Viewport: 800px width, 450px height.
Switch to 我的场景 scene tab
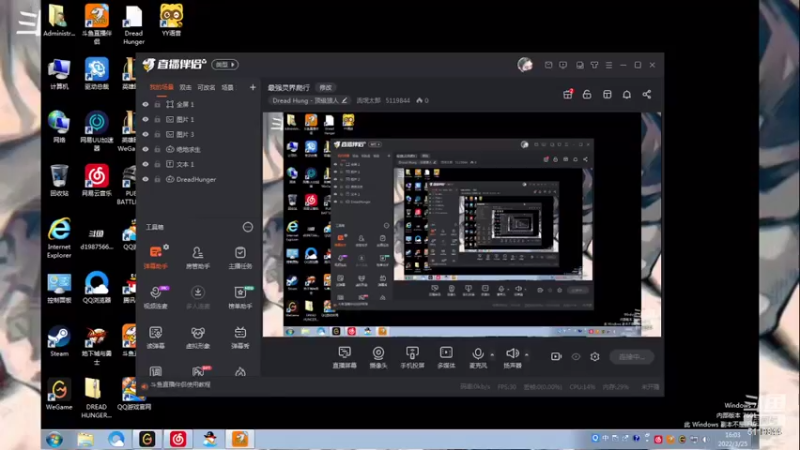point(161,88)
